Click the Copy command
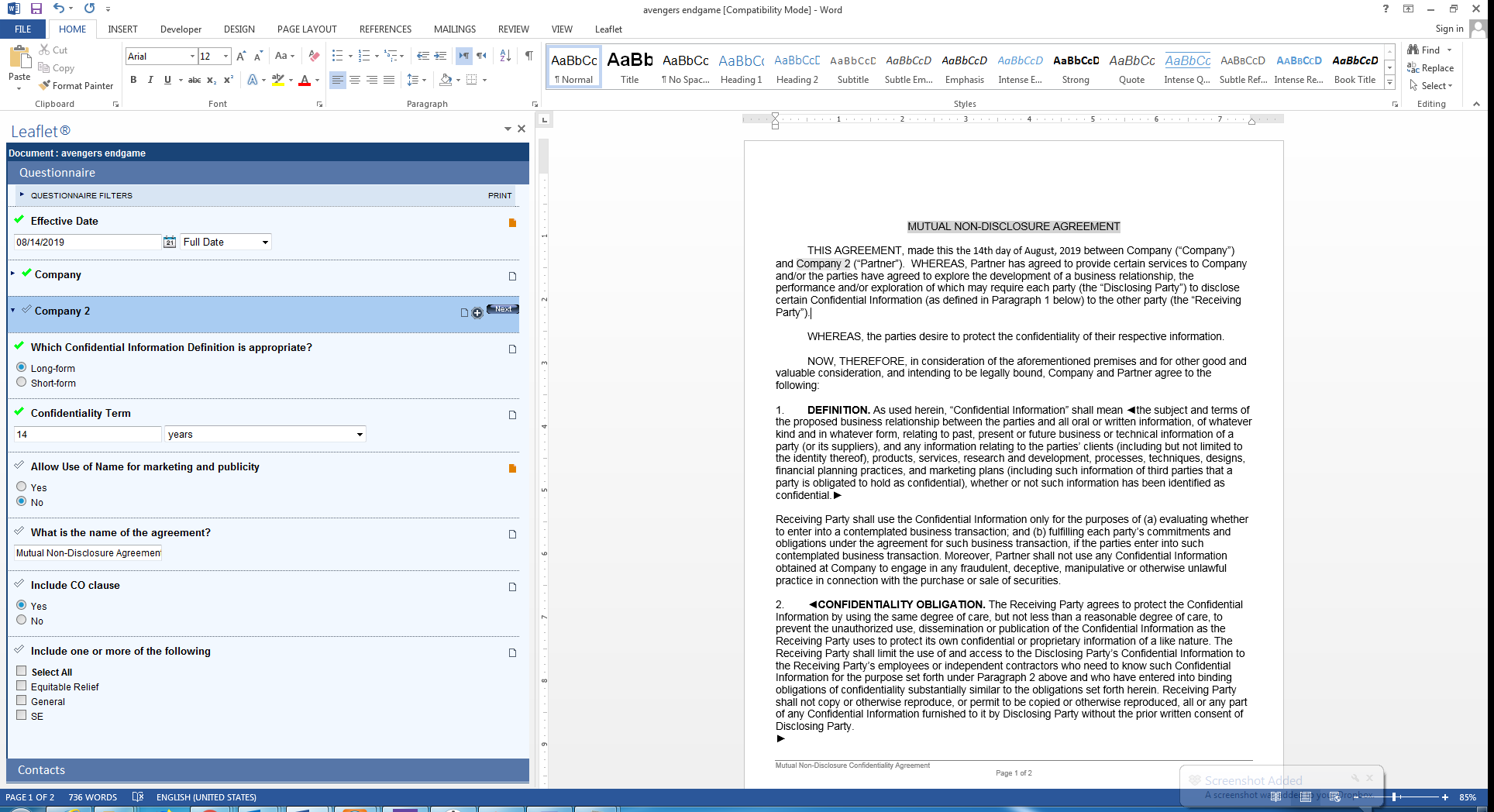The image size is (1494, 812). coord(57,68)
